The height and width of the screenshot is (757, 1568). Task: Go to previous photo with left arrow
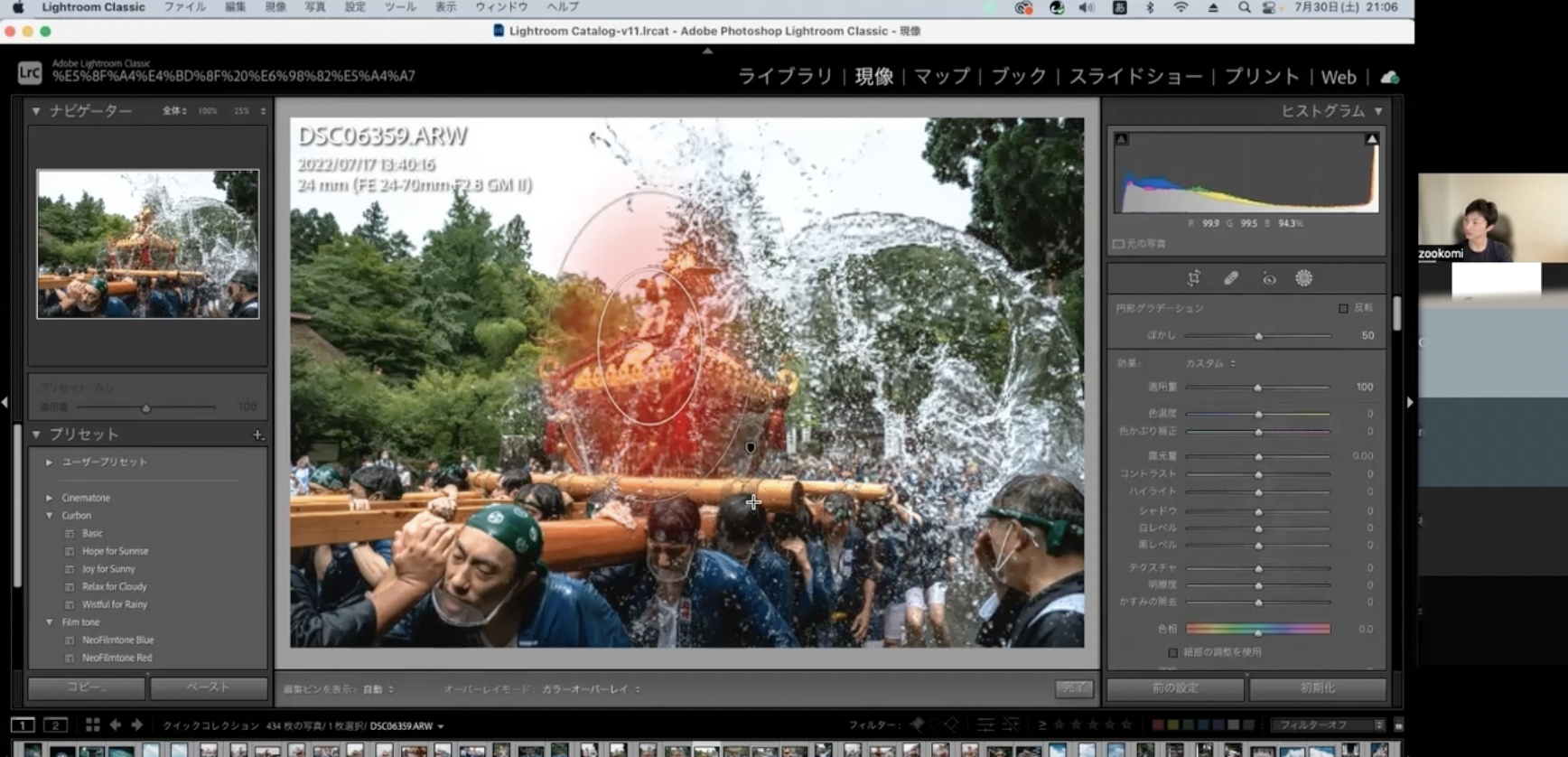(116, 724)
